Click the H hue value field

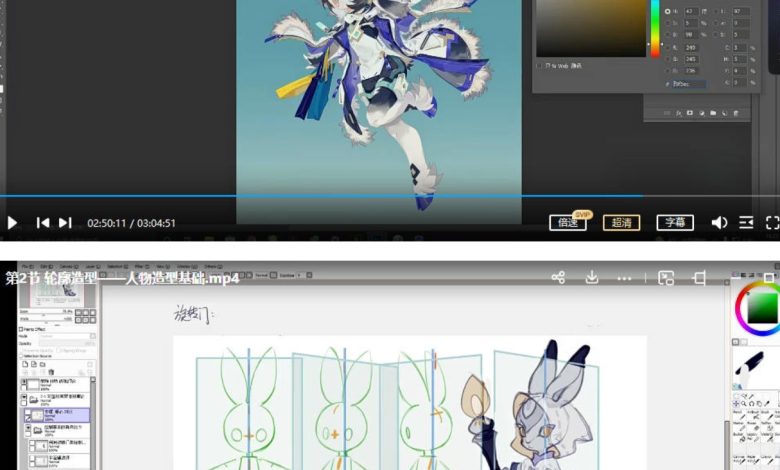(691, 11)
